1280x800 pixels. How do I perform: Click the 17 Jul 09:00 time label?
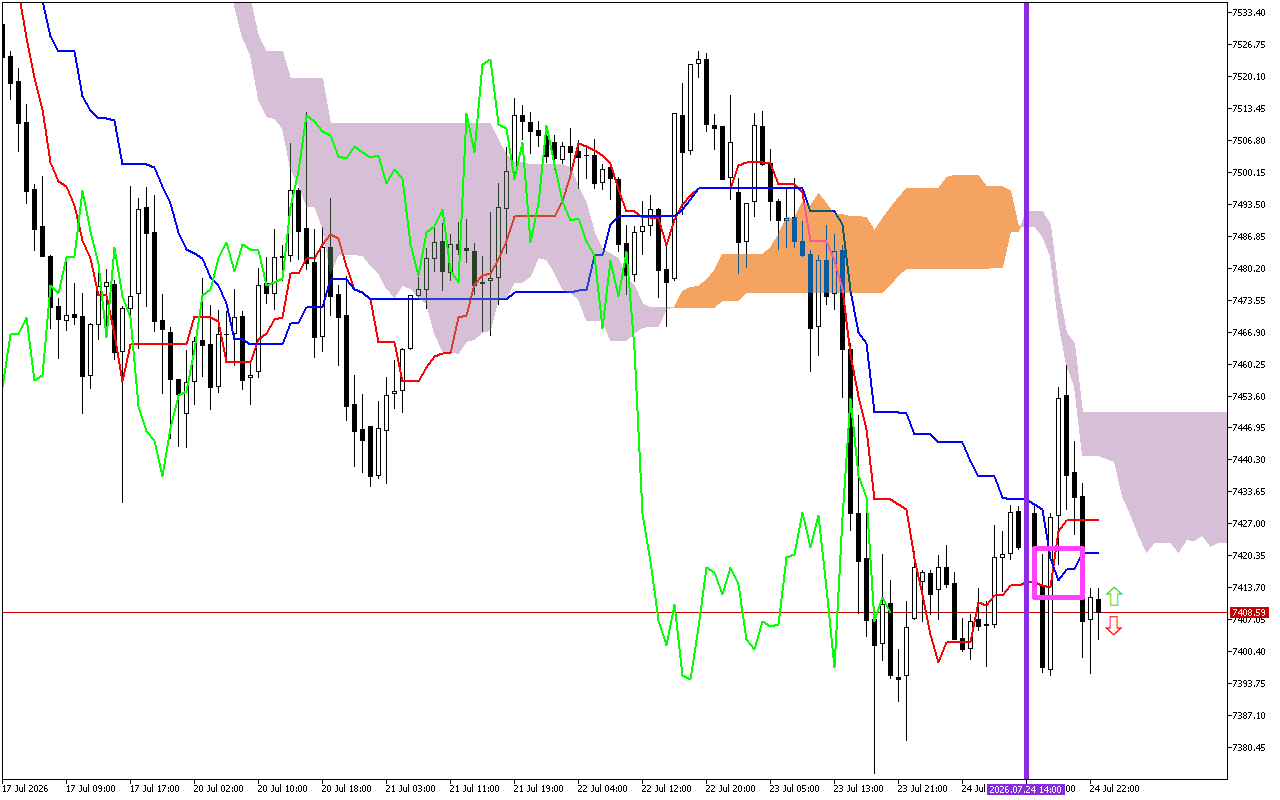(92, 789)
